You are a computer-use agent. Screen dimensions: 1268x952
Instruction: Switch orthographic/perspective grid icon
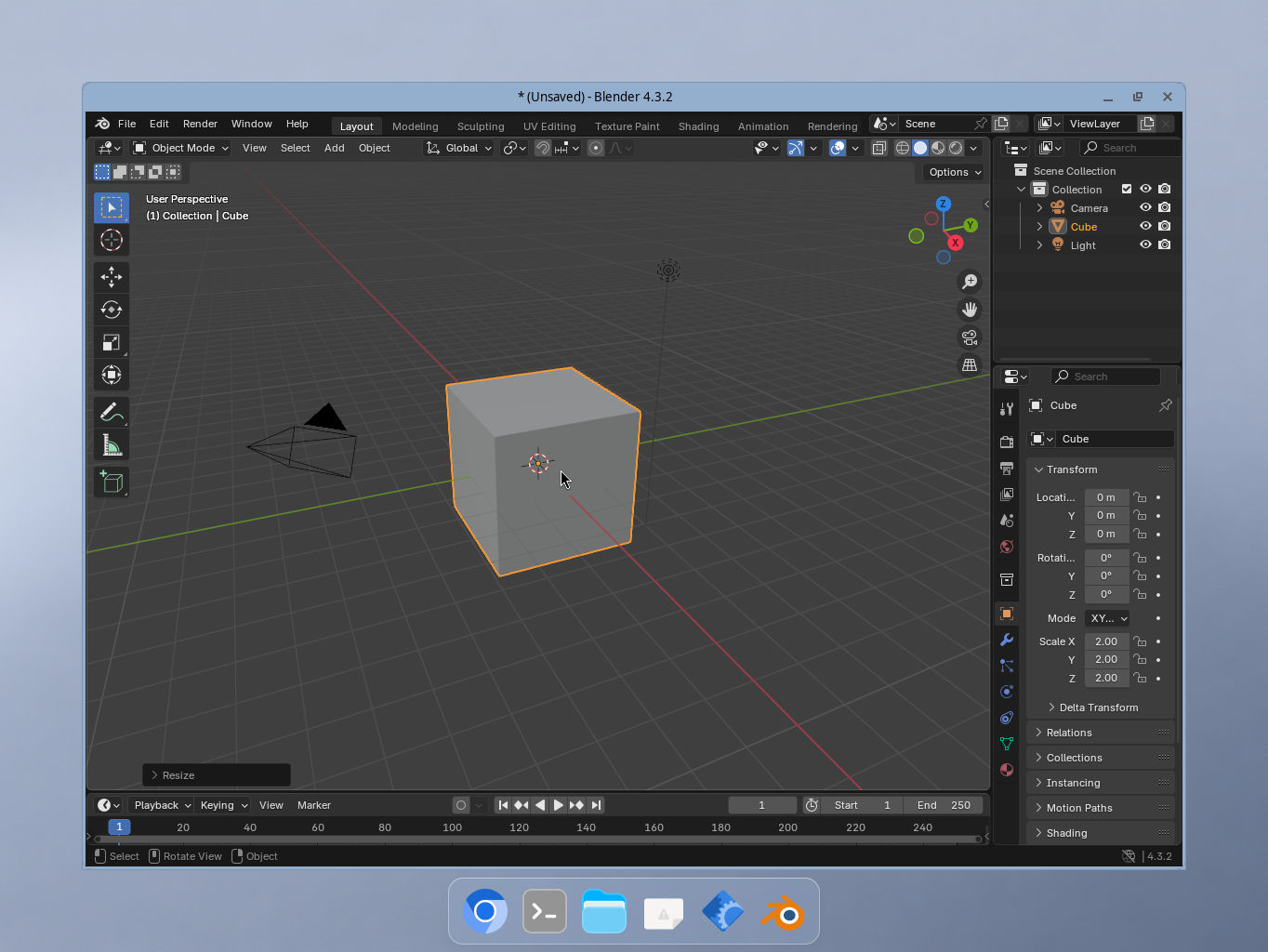click(970, 365)
